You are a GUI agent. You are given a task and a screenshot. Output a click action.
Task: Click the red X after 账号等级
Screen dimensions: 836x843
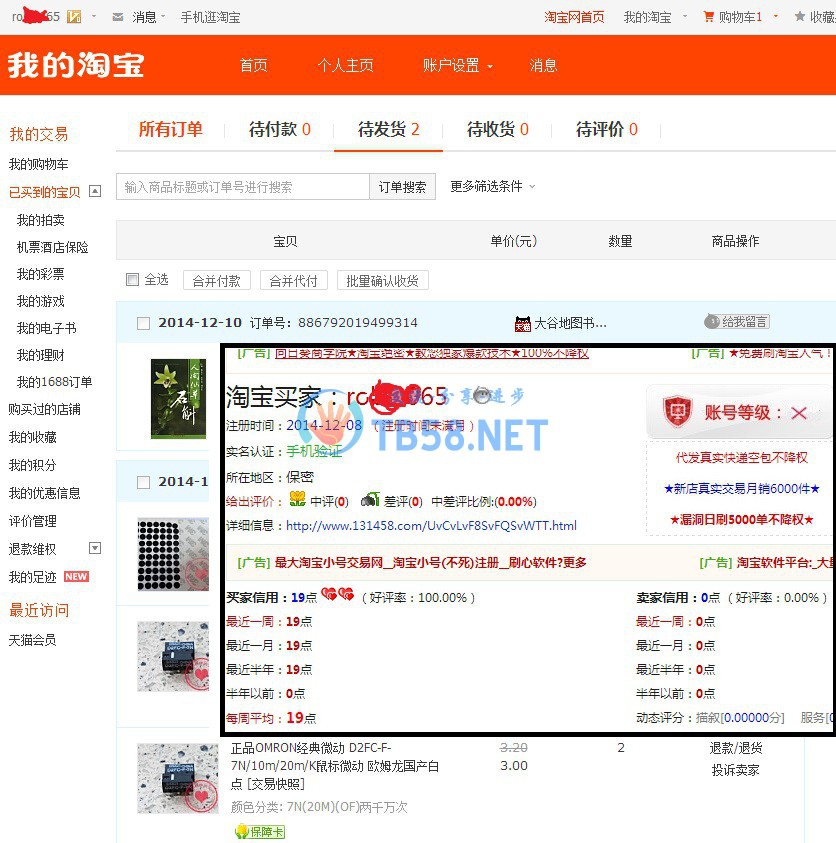point(799,413)
